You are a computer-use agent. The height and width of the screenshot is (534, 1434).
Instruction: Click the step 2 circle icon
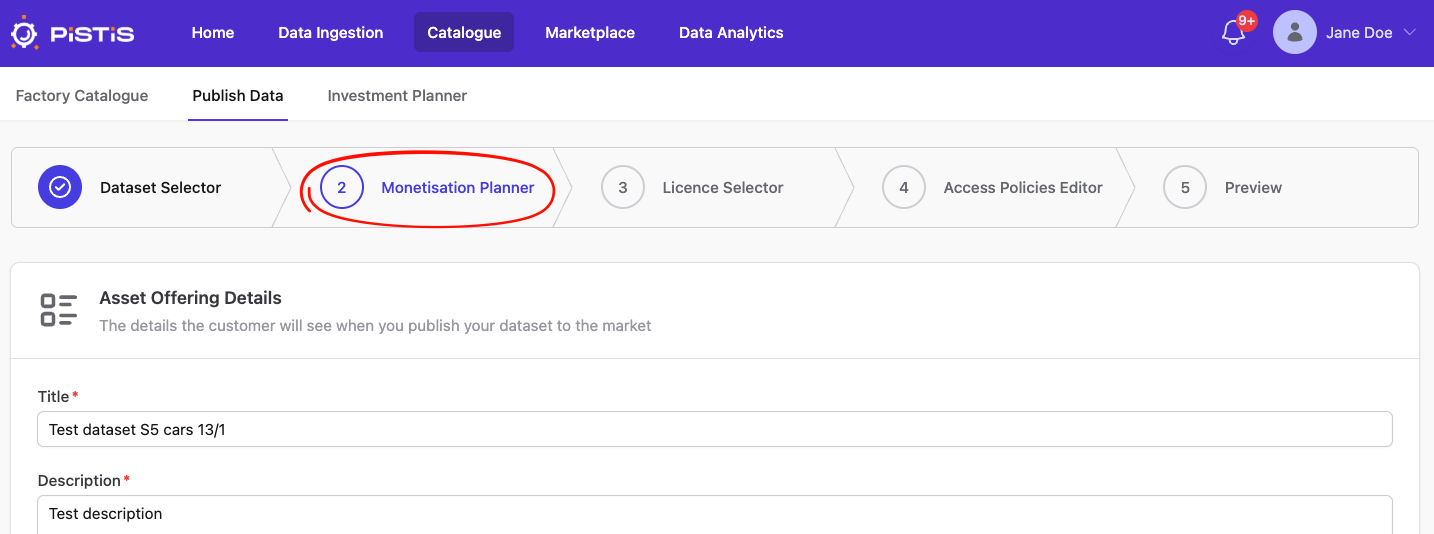[x=342, y=187]
